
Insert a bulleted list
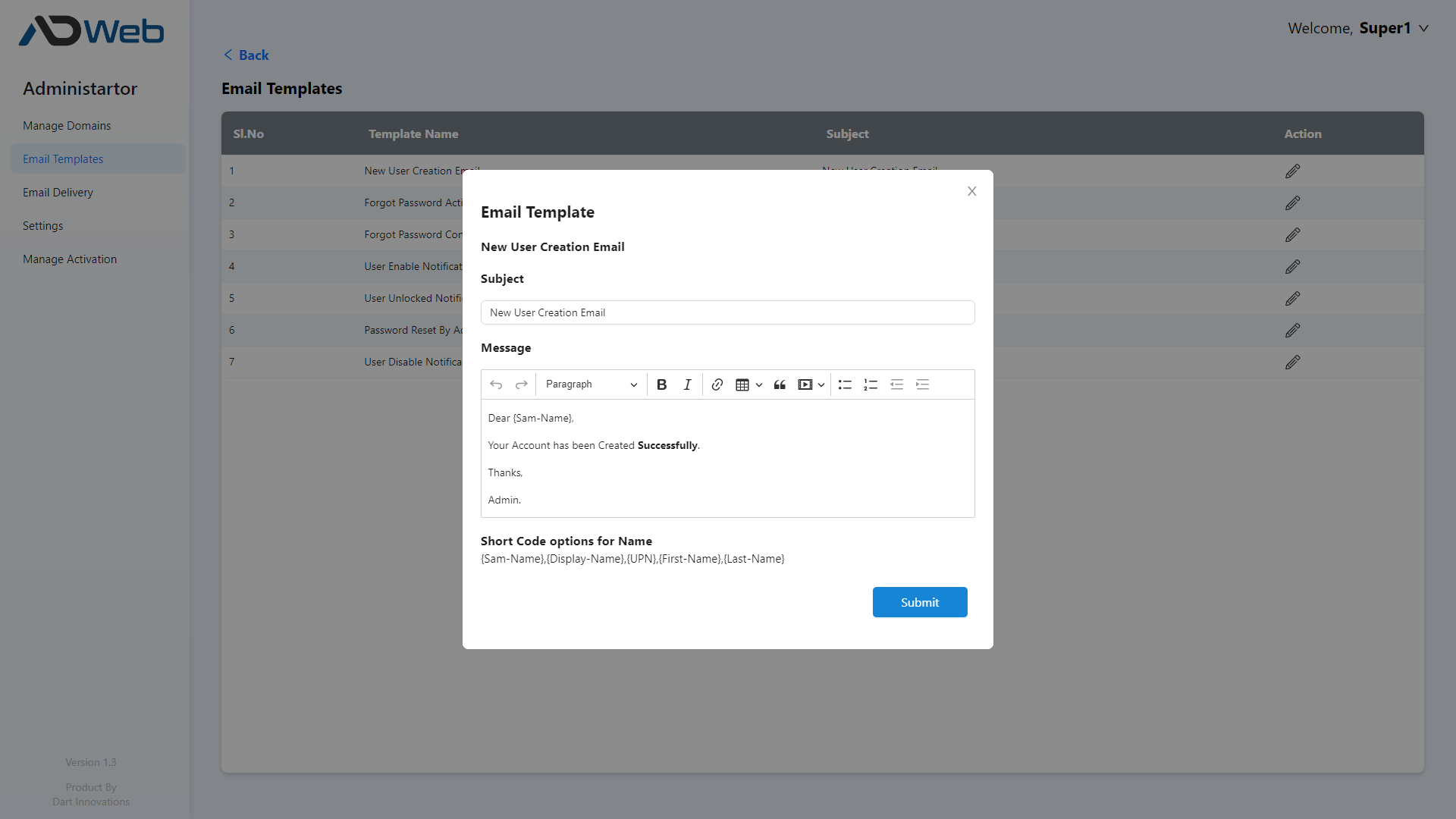point(845,384)
